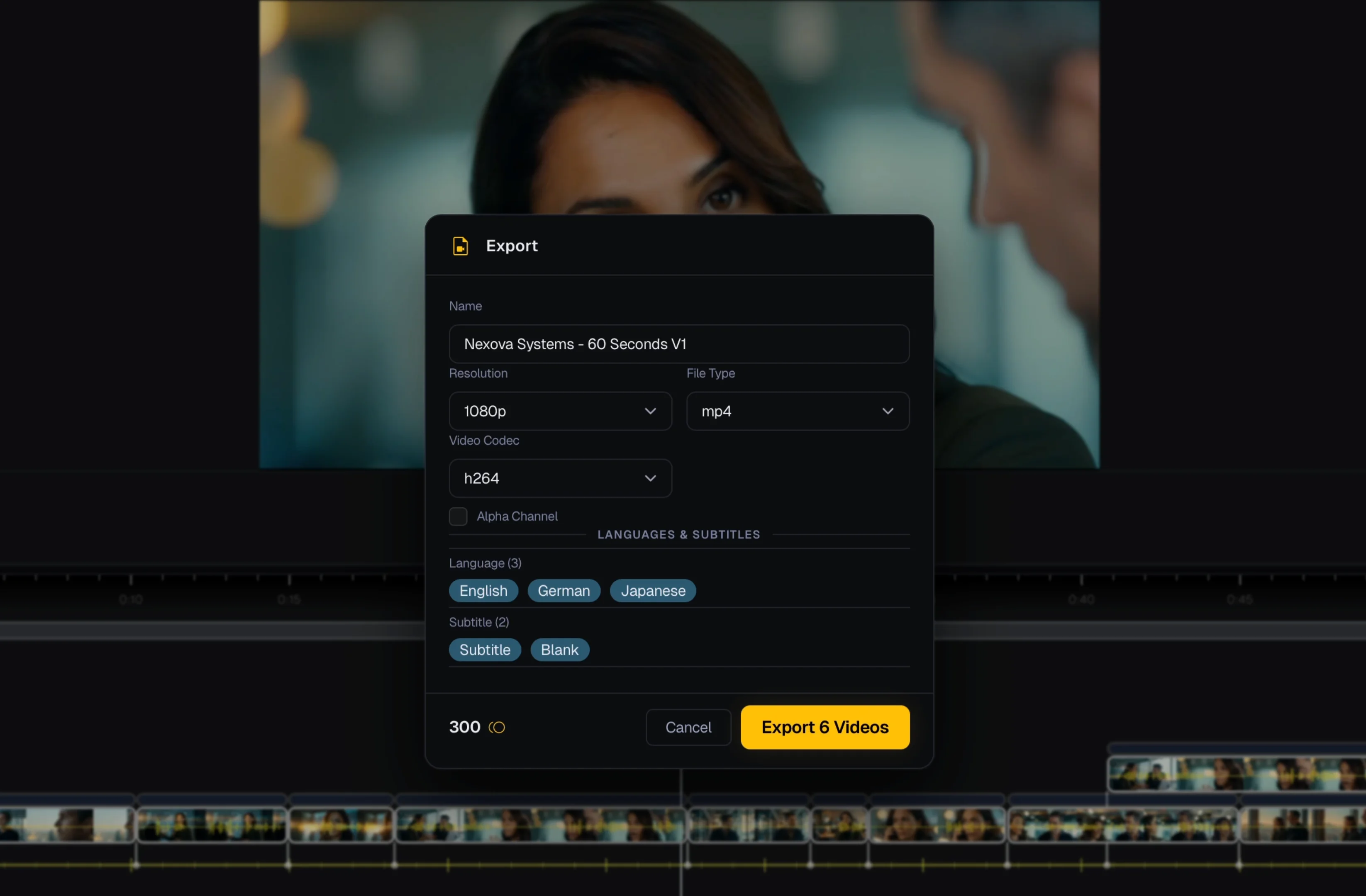Open the Resolution dropdown showing 1080p
The width and height of the screenshot is (1366, 896).
[560, 411]
